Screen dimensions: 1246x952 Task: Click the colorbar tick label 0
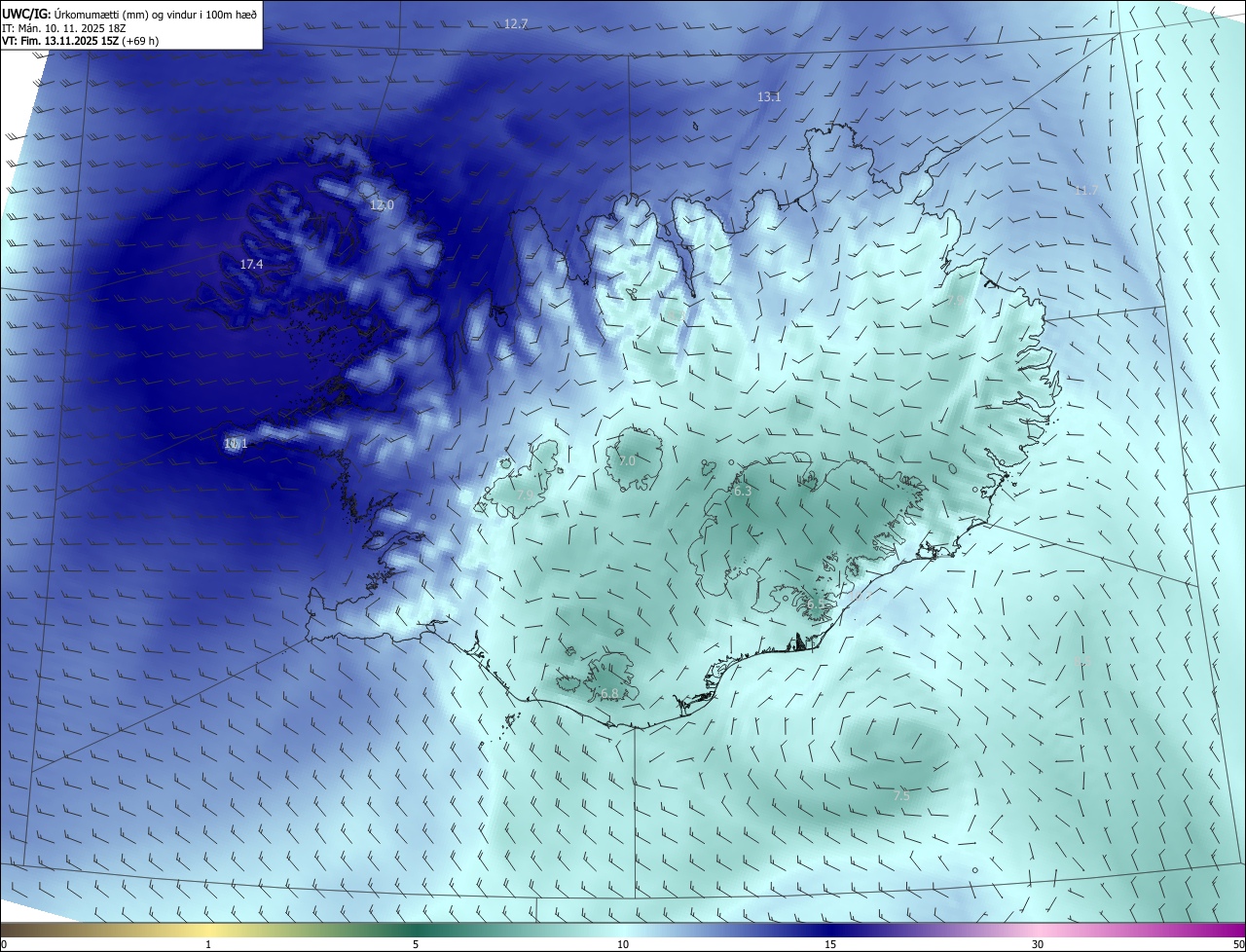coord(4,944)
